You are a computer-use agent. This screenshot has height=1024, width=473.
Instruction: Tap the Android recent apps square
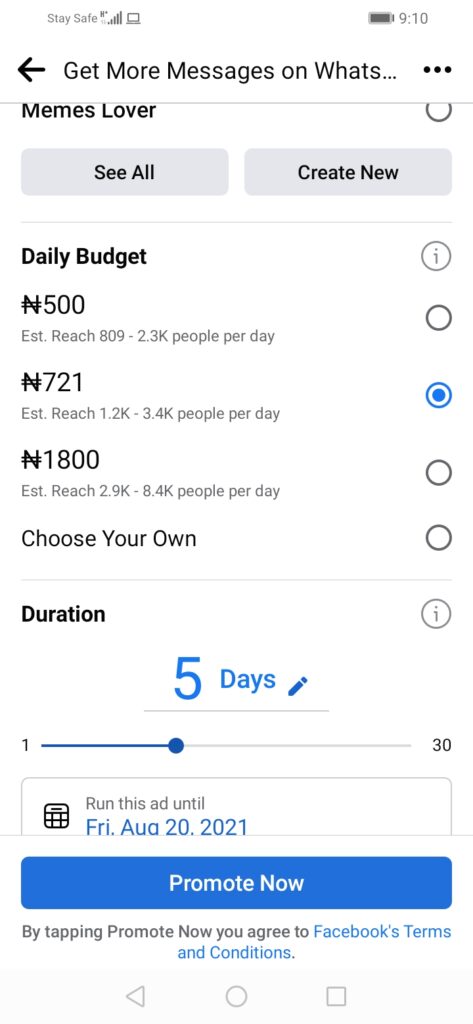coord(336,996)
